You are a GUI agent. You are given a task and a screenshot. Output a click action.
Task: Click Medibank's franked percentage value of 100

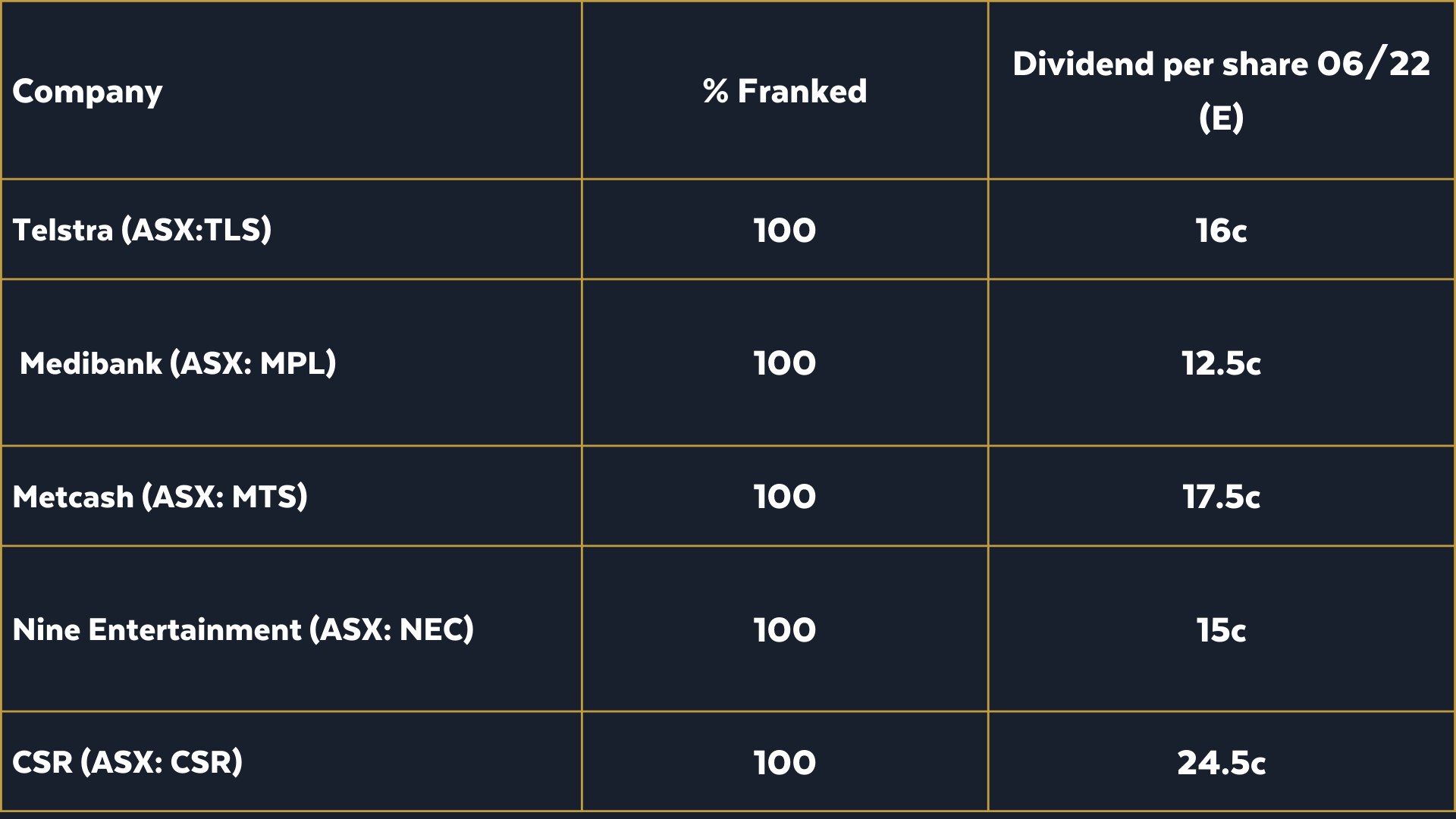785,363
